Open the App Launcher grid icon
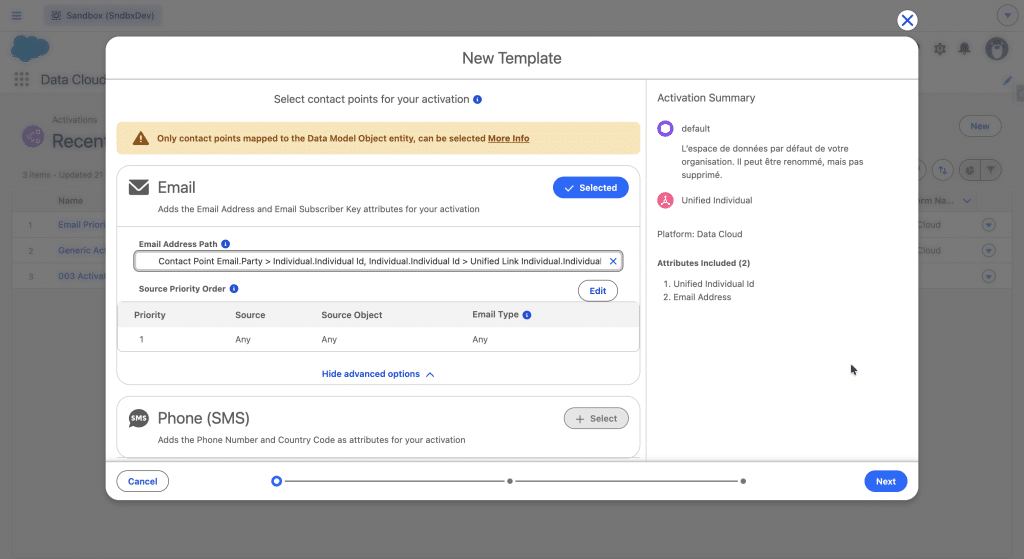Viewport: 1024px width, 559px height. click(21, 80)
